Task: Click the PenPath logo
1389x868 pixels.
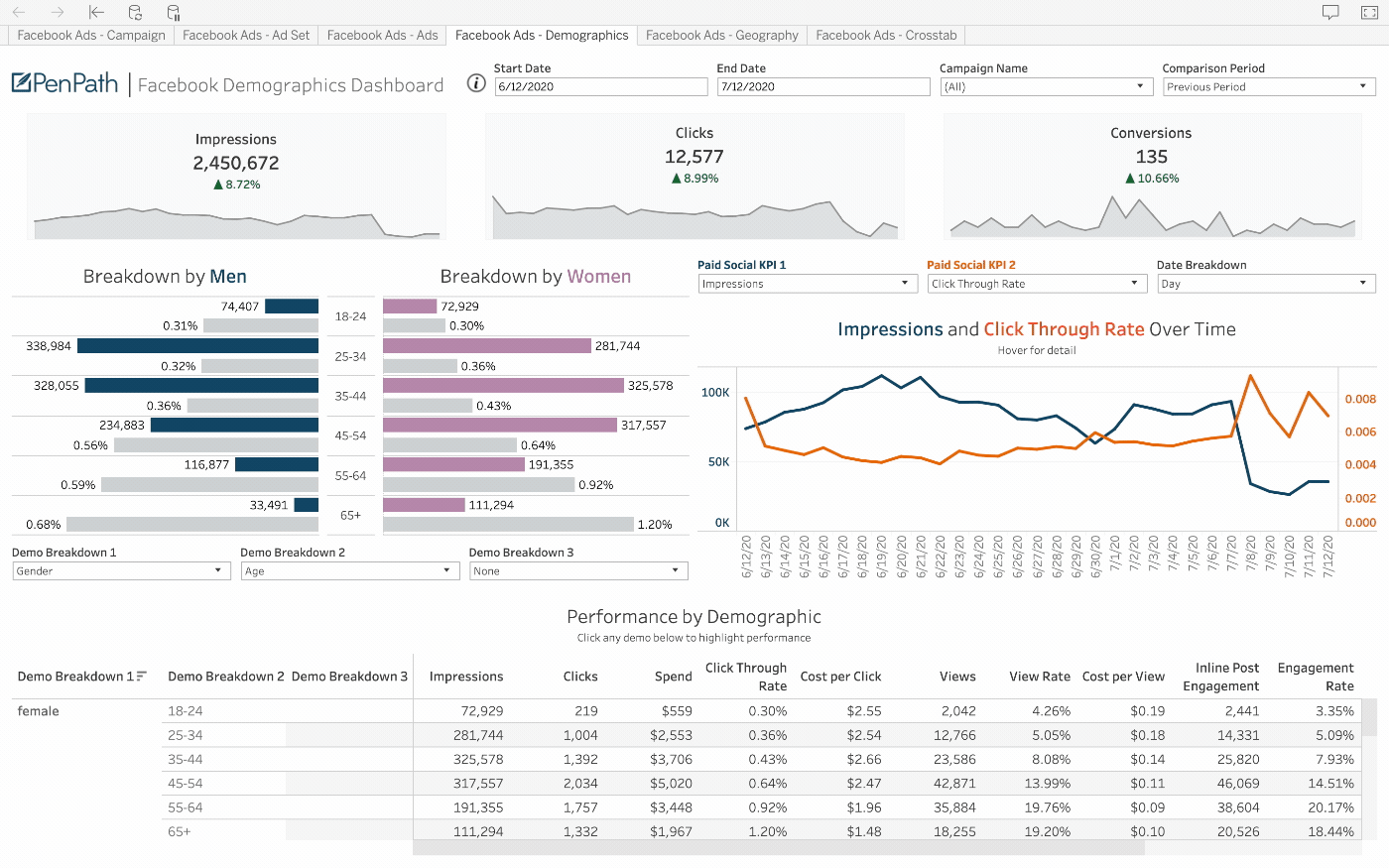Action: pos(65,83)
